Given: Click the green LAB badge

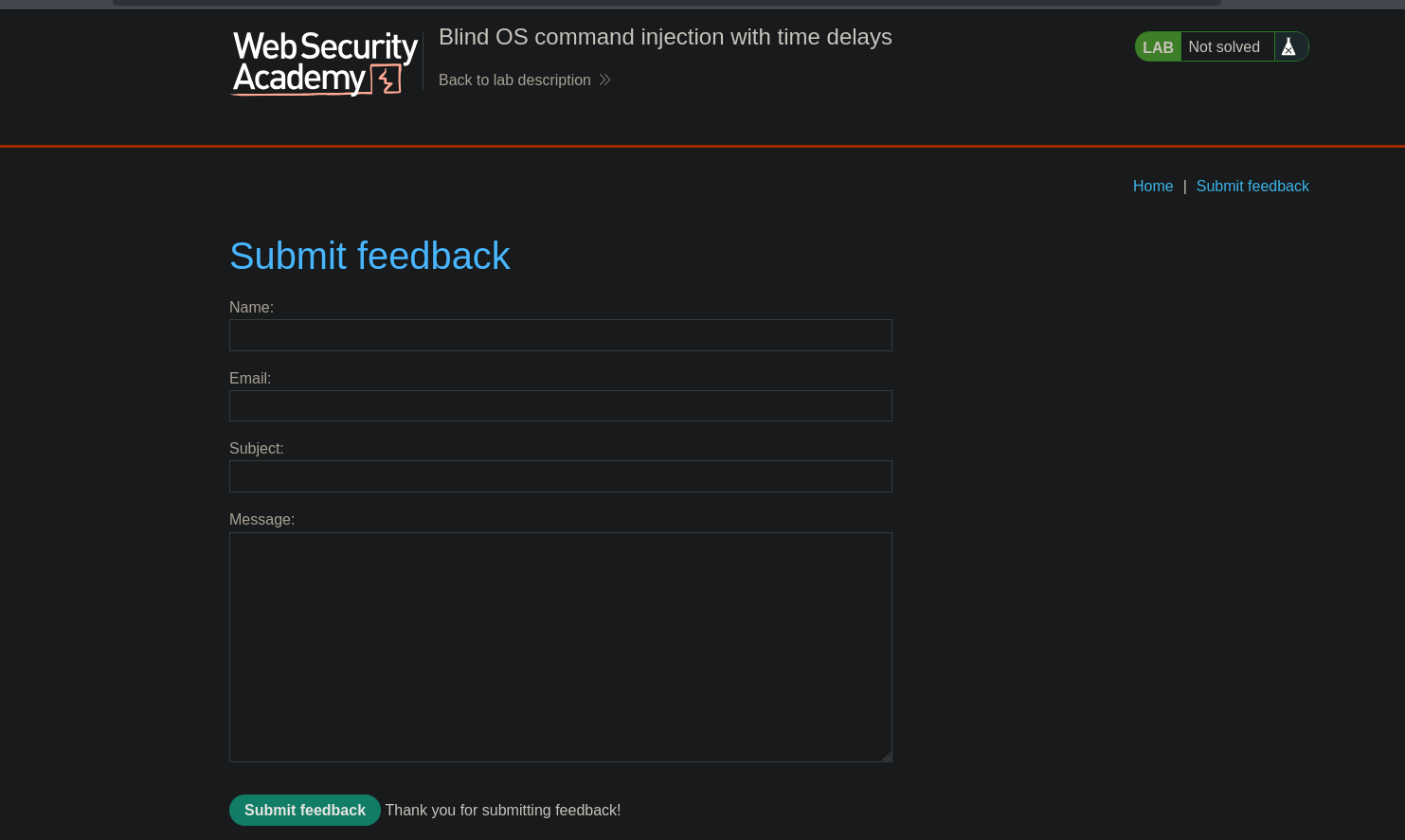Looking at the screenshot, I should (x=1158, y=47).
